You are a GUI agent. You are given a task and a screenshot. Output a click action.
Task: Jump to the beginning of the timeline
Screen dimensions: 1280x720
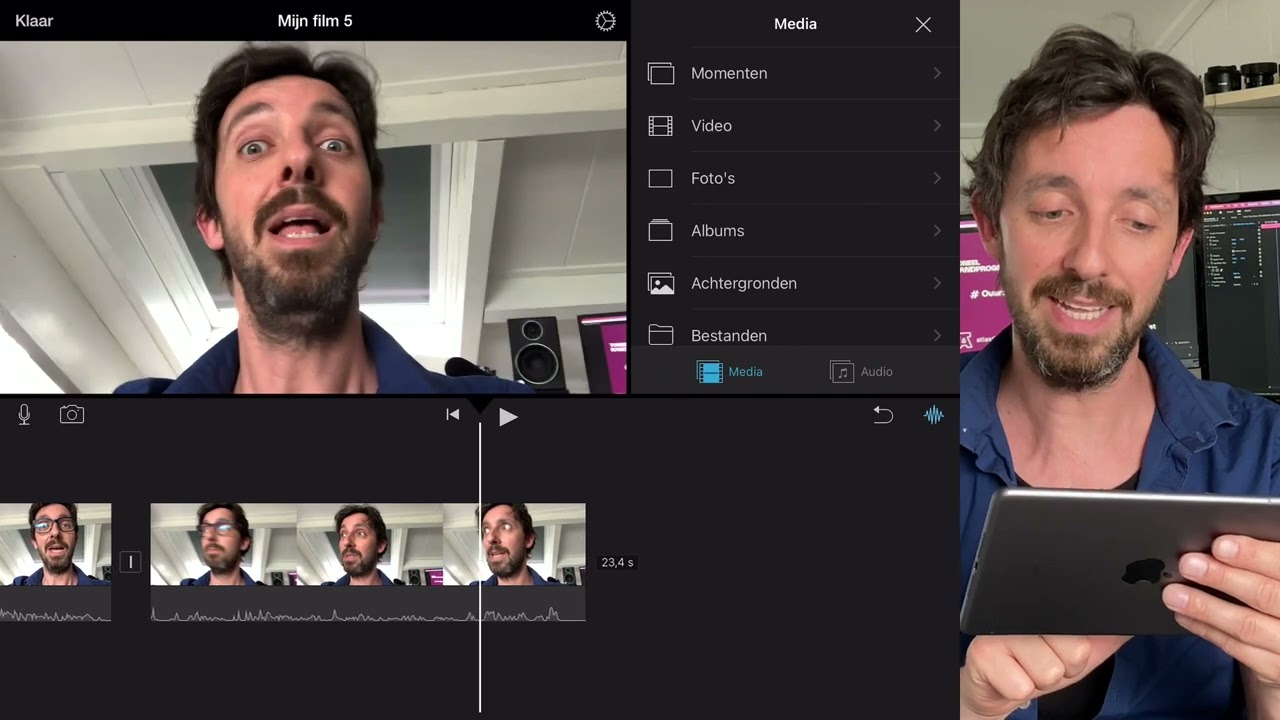click(452, 414)
